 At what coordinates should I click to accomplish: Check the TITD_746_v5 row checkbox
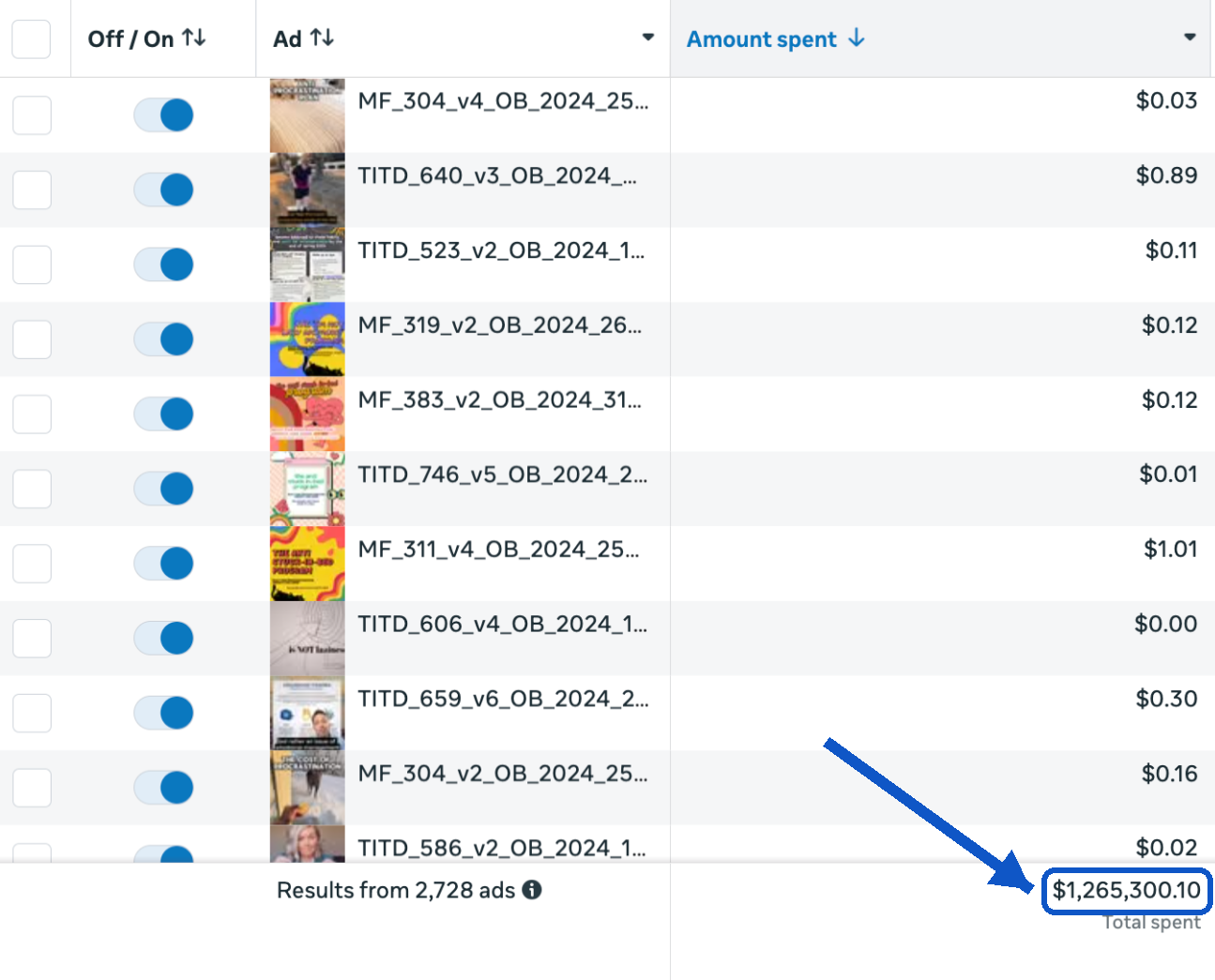(x=32, y=489)
